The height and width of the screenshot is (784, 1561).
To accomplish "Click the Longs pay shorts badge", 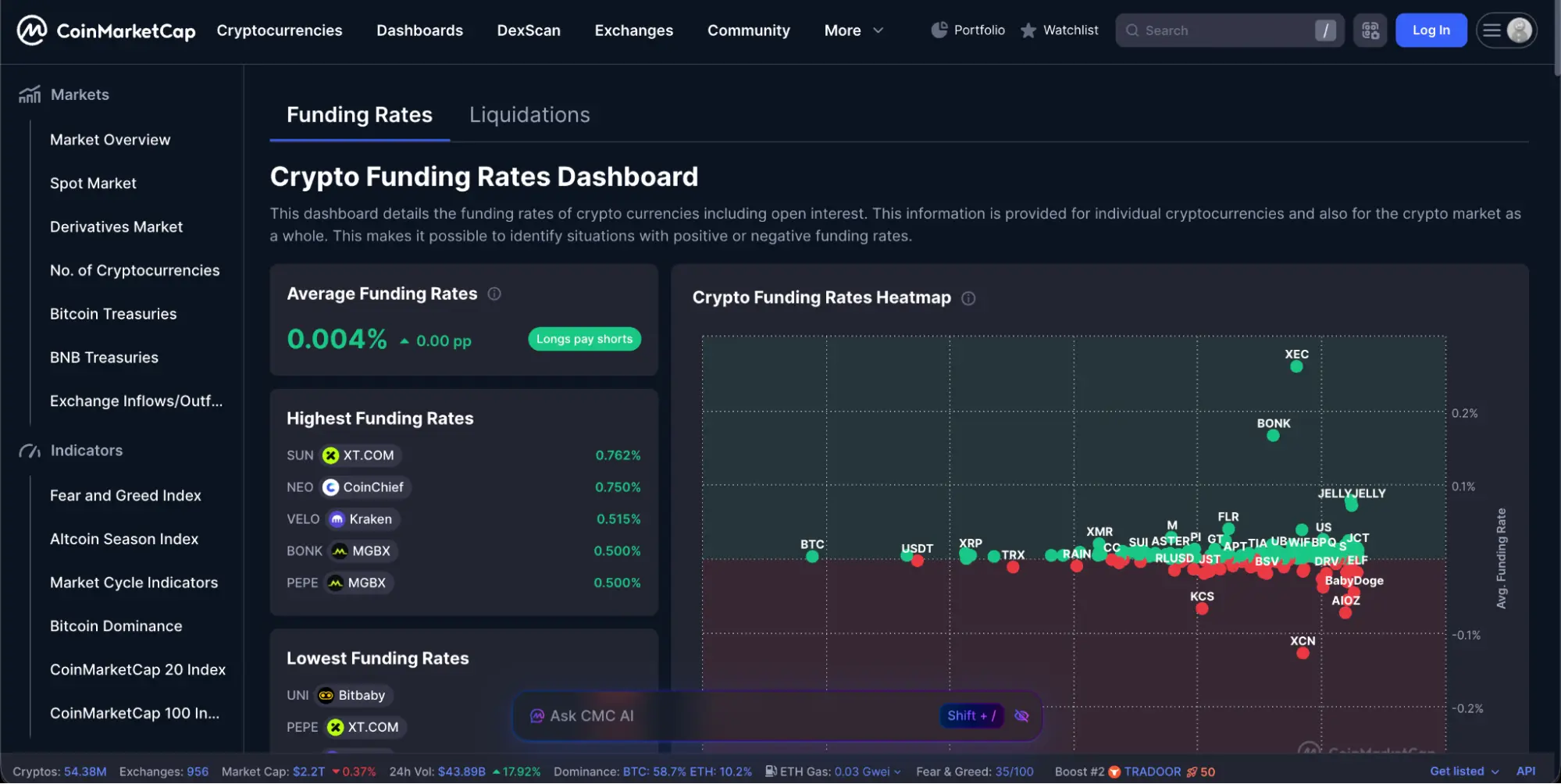I will 584,339.
